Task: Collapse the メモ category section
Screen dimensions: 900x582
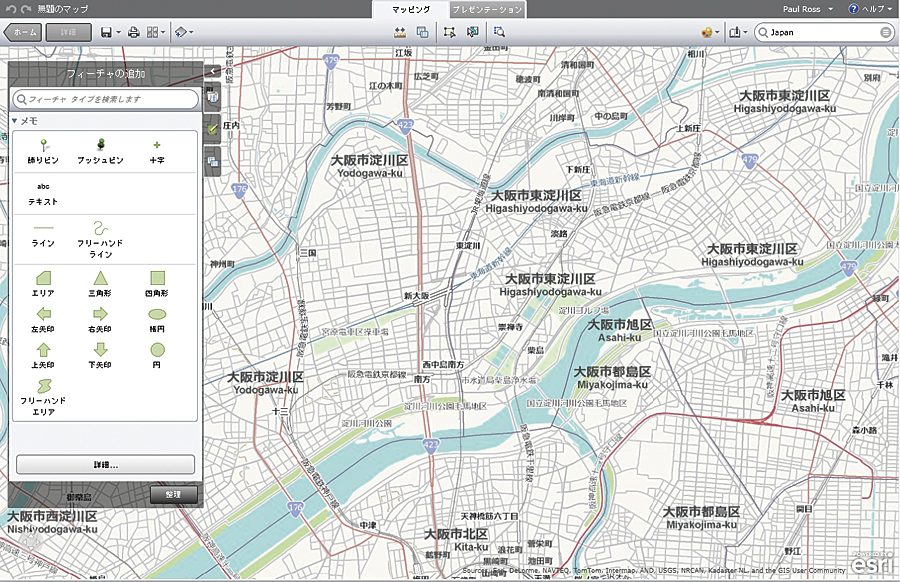Action: [15, 121]
